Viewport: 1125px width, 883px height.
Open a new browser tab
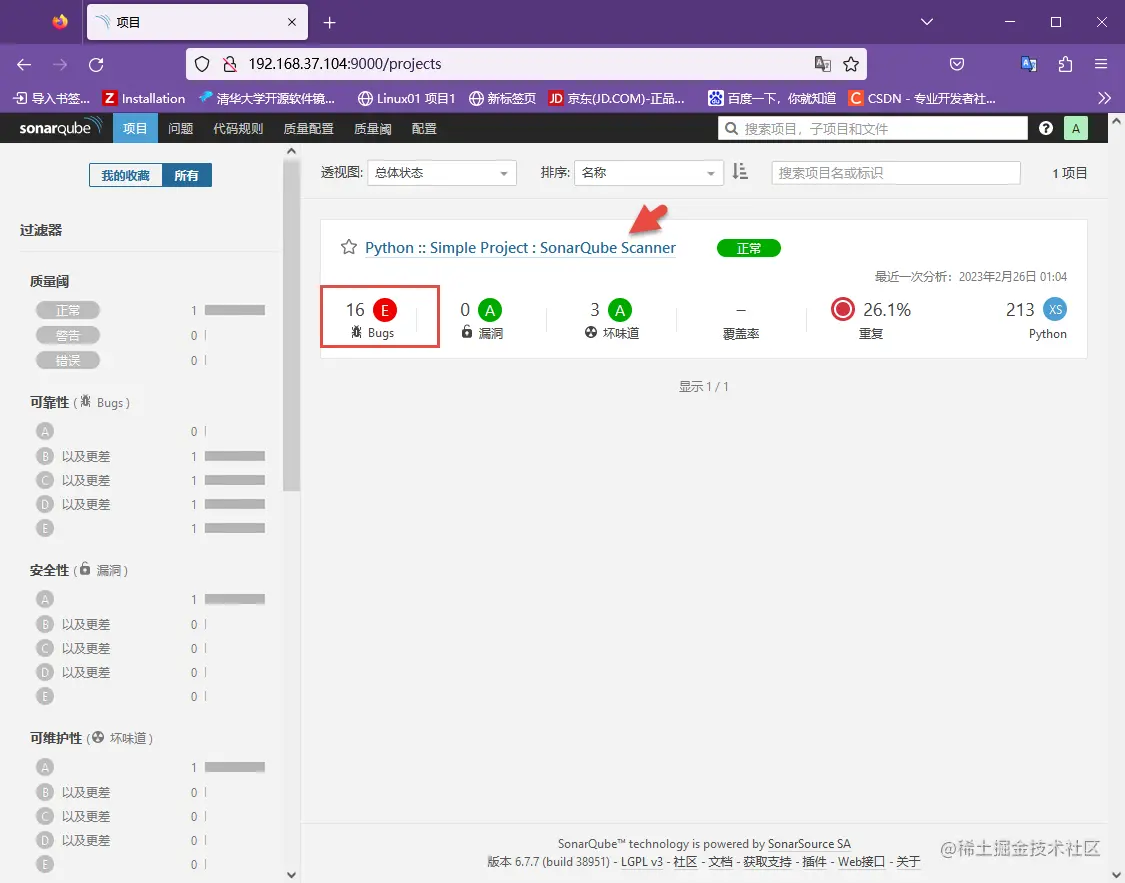click(x=329, y=23)
